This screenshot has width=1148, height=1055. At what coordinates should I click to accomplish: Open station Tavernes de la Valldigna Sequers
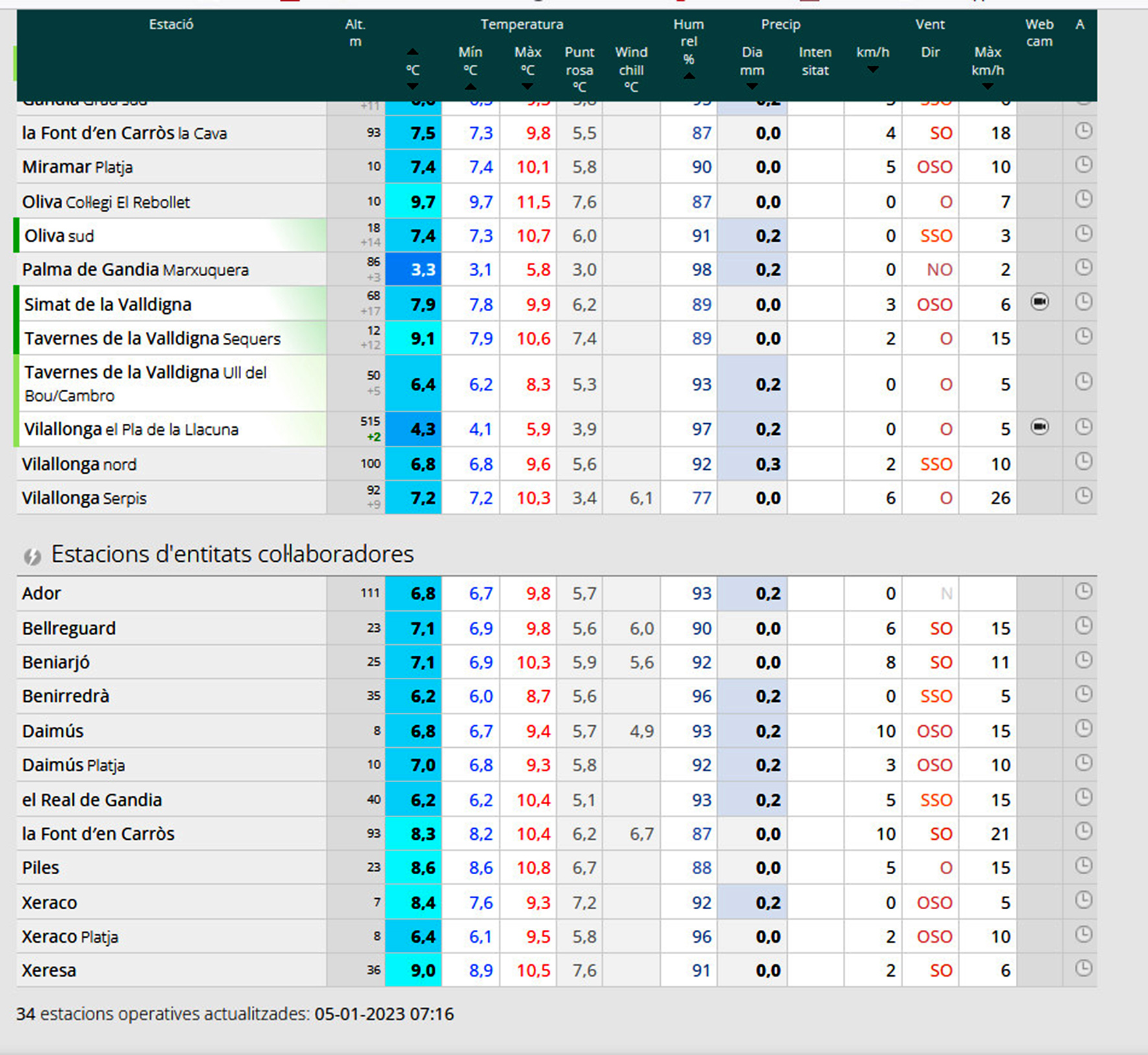152,338
